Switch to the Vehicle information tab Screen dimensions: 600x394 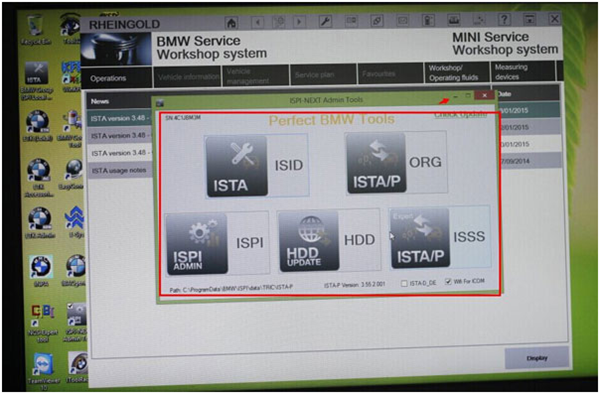[x=187, y=77]
